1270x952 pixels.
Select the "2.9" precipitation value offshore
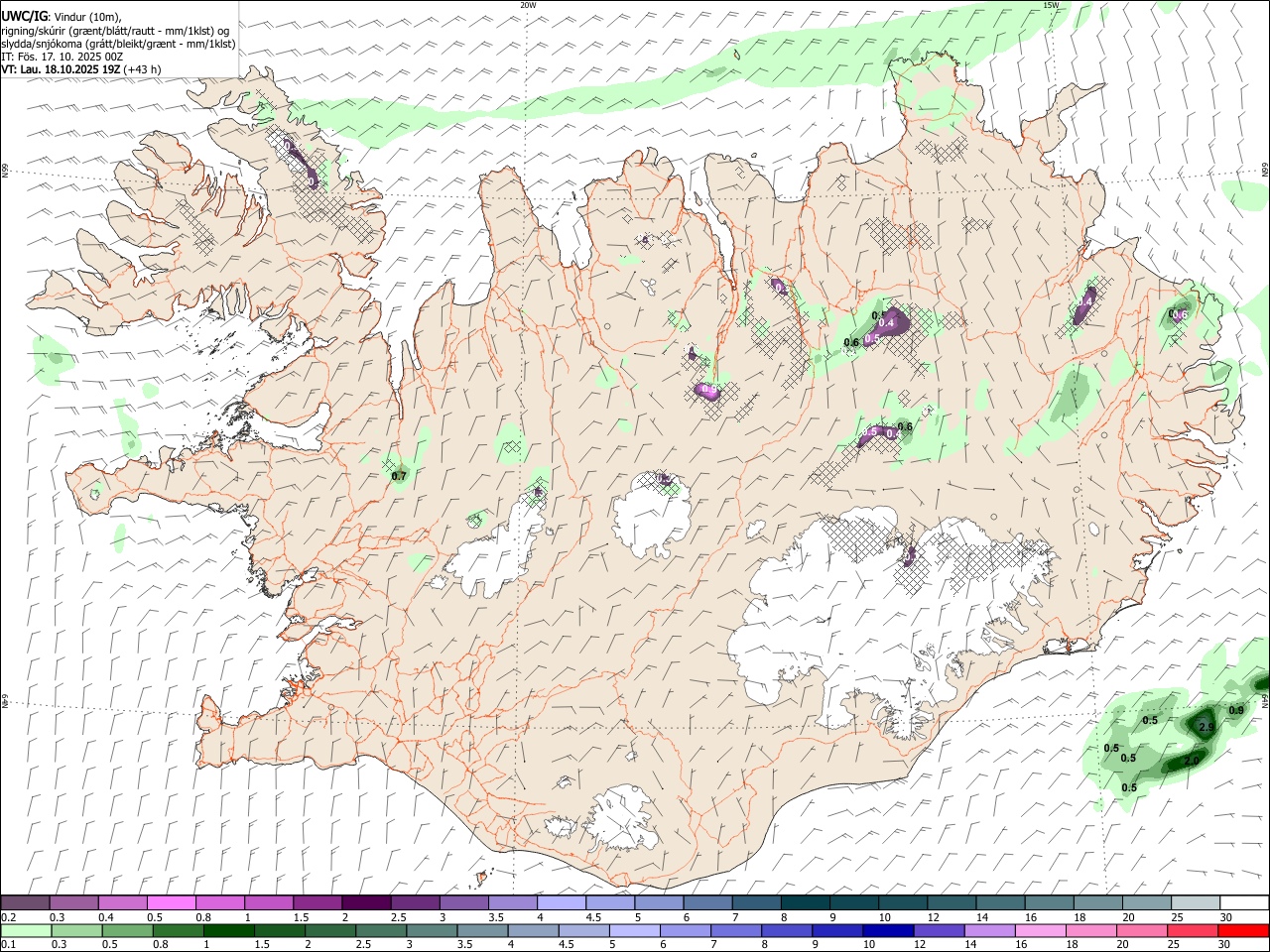(x=1206, y=728)
